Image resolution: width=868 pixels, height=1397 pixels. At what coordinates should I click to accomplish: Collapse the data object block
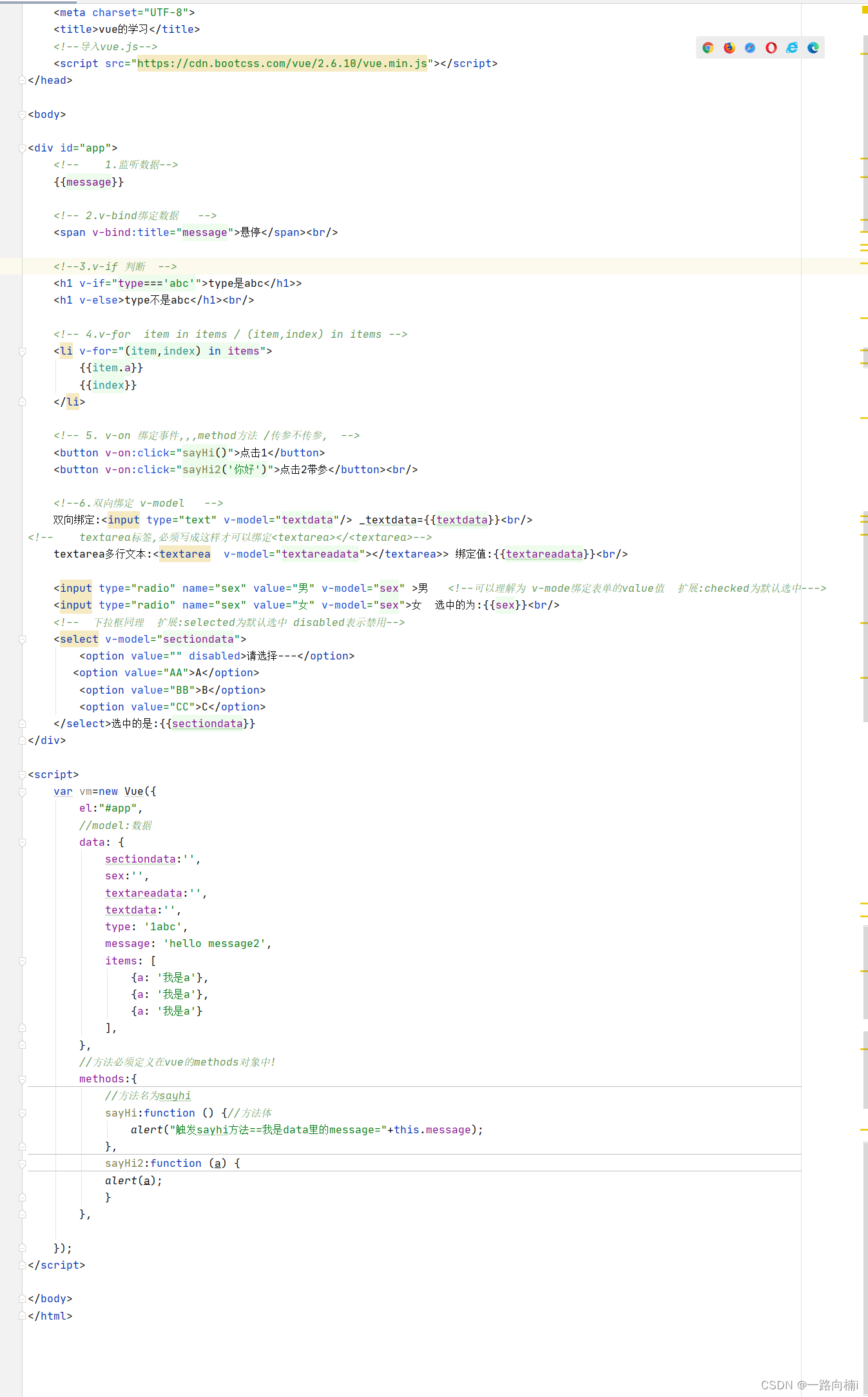[23, 843]
